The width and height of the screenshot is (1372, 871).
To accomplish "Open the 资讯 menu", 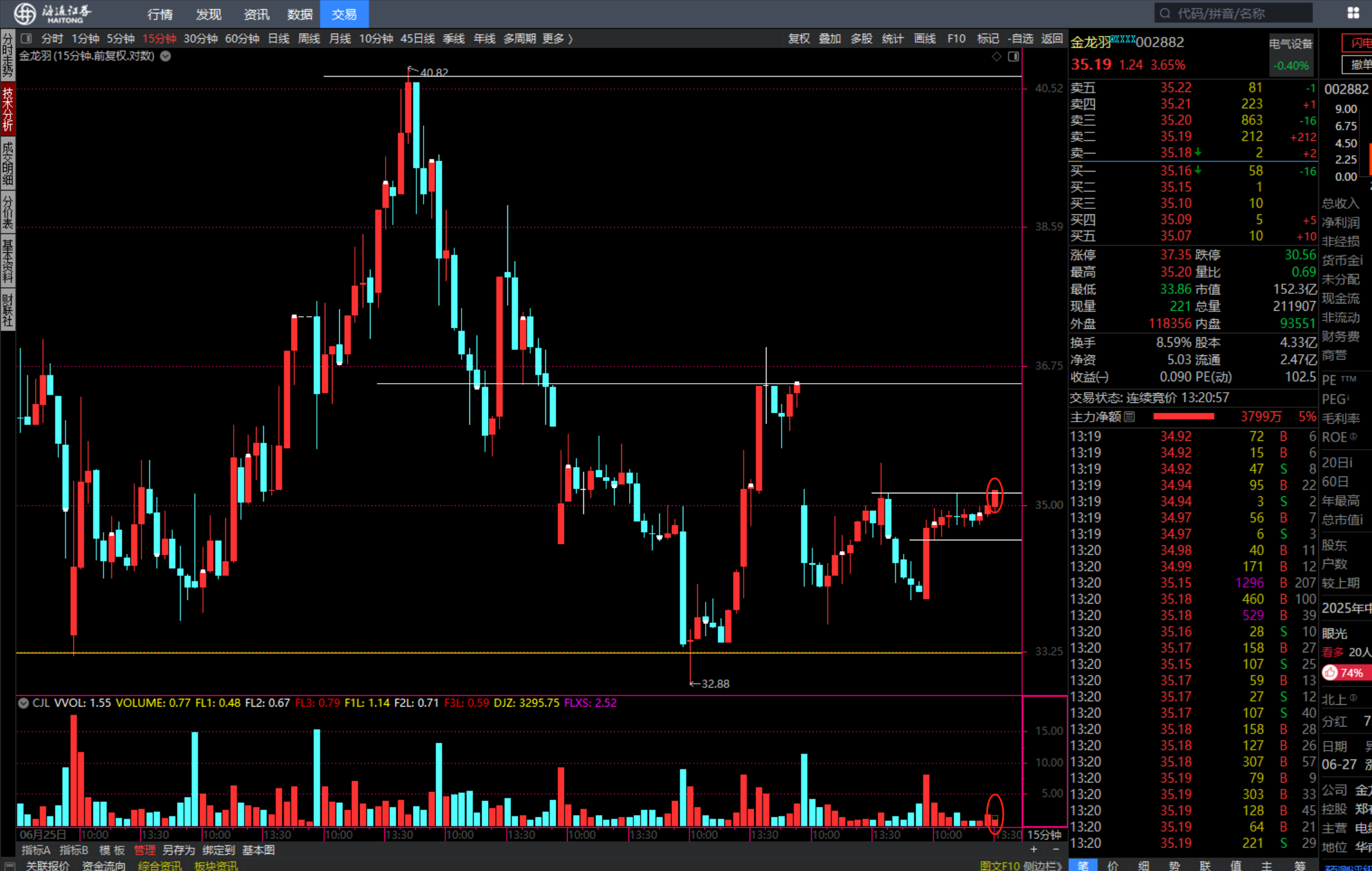I will (x=257, y=14).
